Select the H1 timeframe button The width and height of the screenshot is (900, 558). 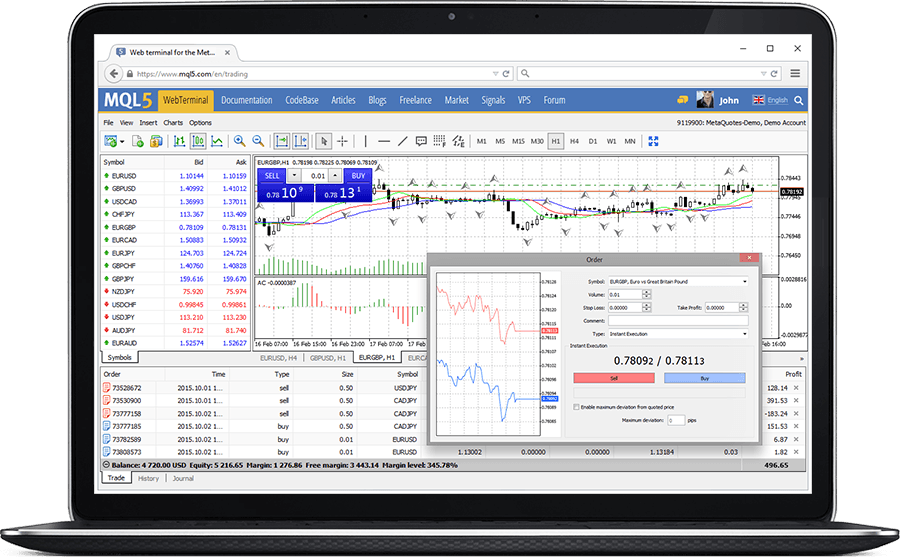pos(556,141)
